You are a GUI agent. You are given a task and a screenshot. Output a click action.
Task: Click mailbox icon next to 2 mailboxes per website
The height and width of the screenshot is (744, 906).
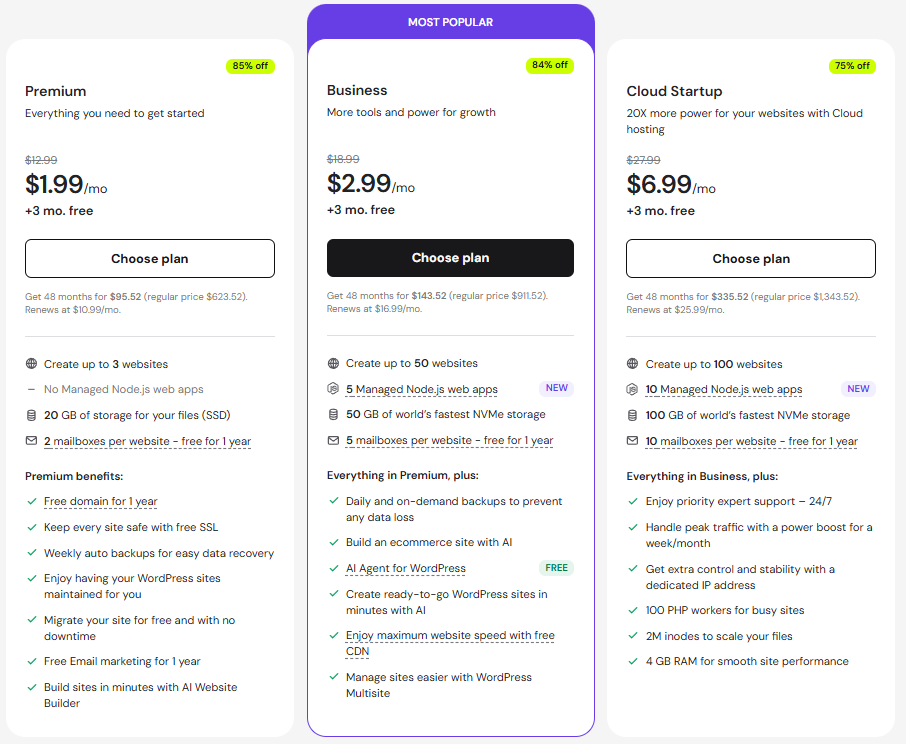[31, 441]
